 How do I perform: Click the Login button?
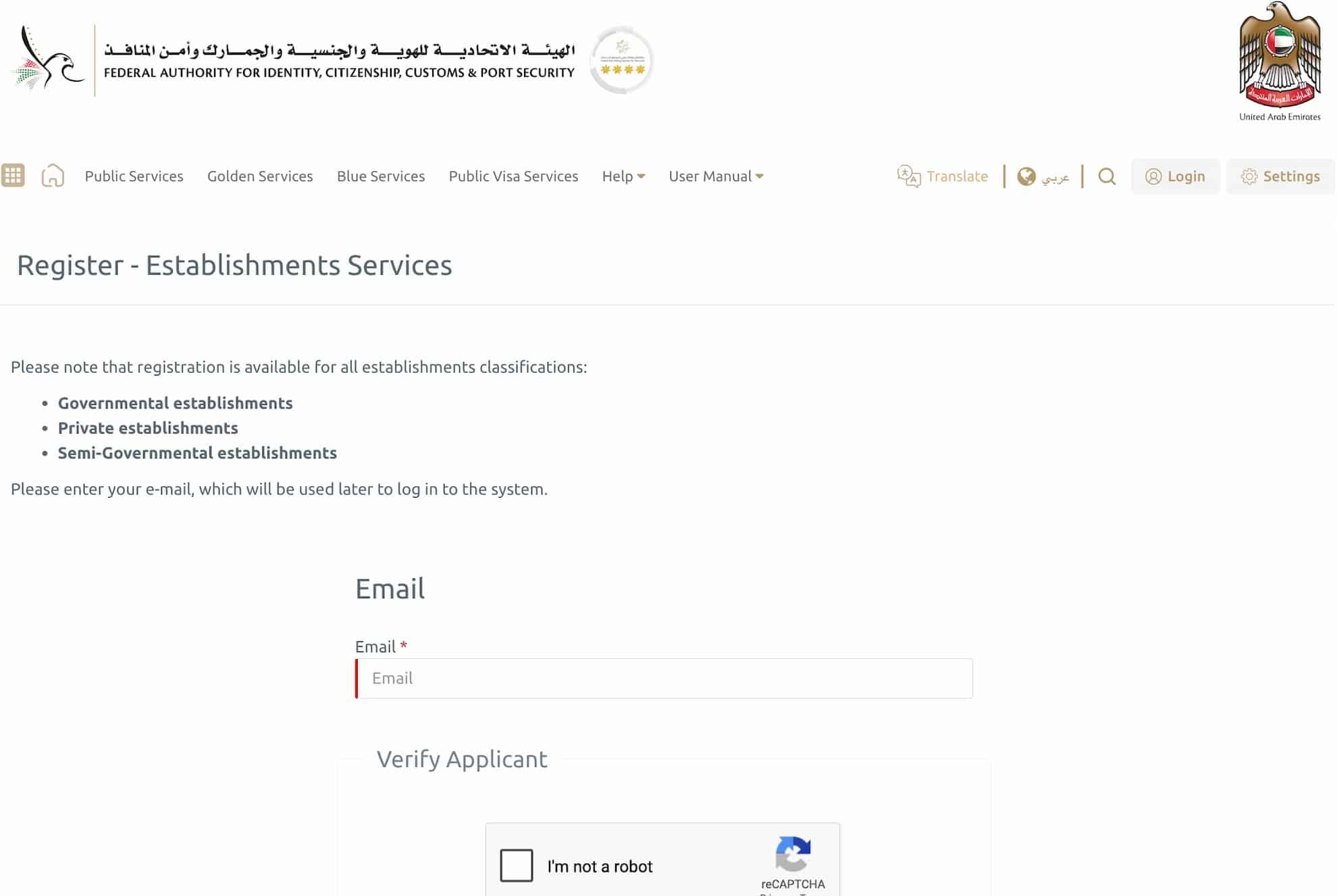point(1175,176)
